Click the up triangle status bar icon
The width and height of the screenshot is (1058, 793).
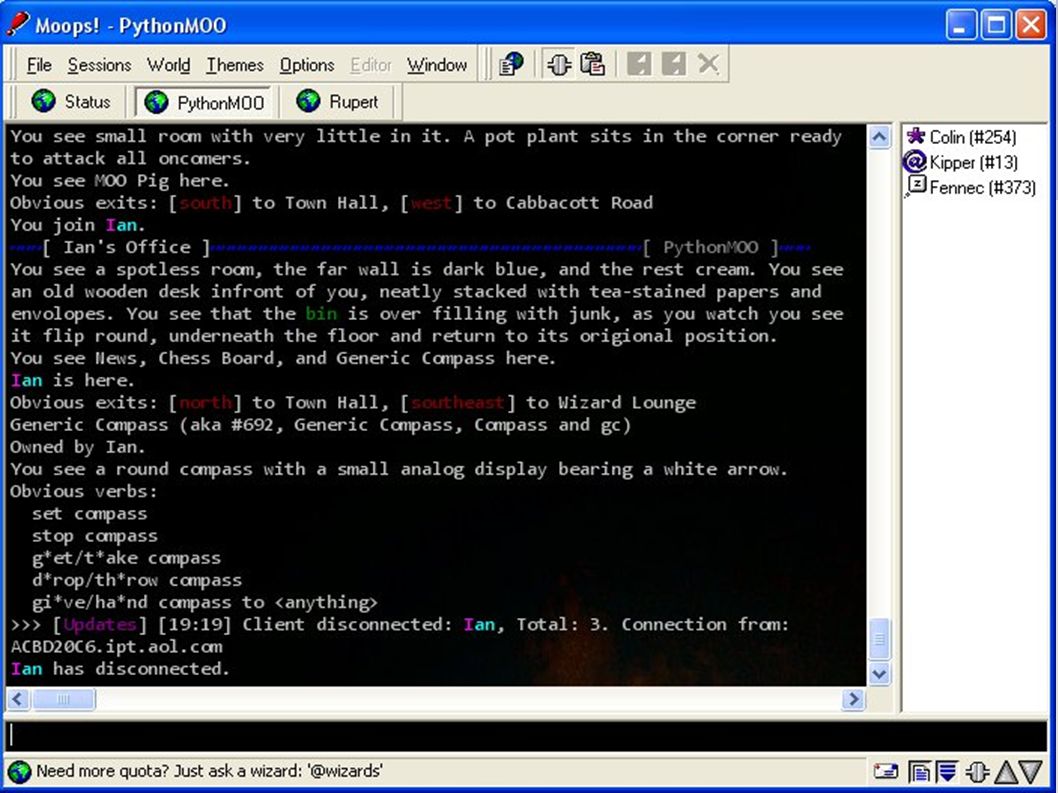1005,771
